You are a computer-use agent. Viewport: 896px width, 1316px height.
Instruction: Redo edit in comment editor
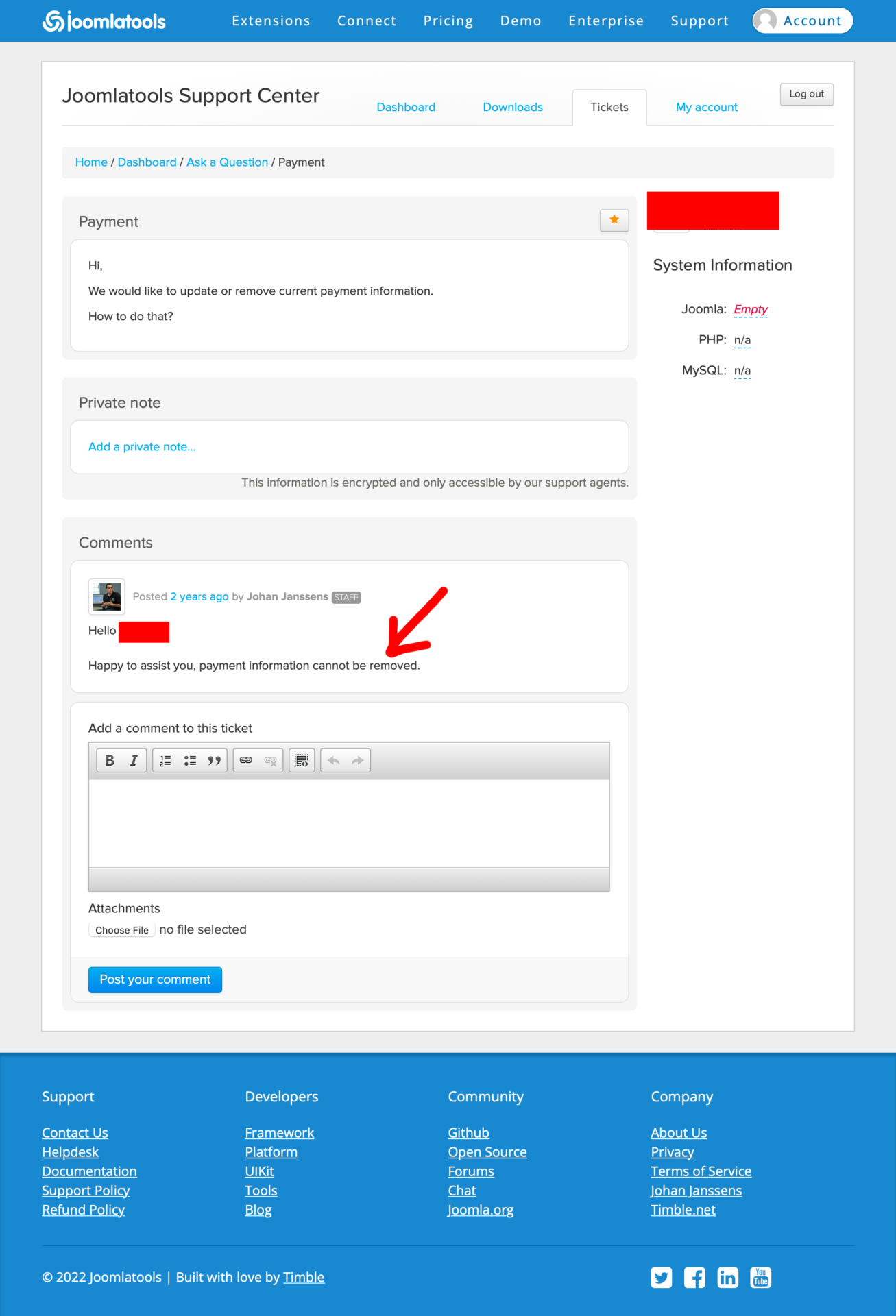358,761
